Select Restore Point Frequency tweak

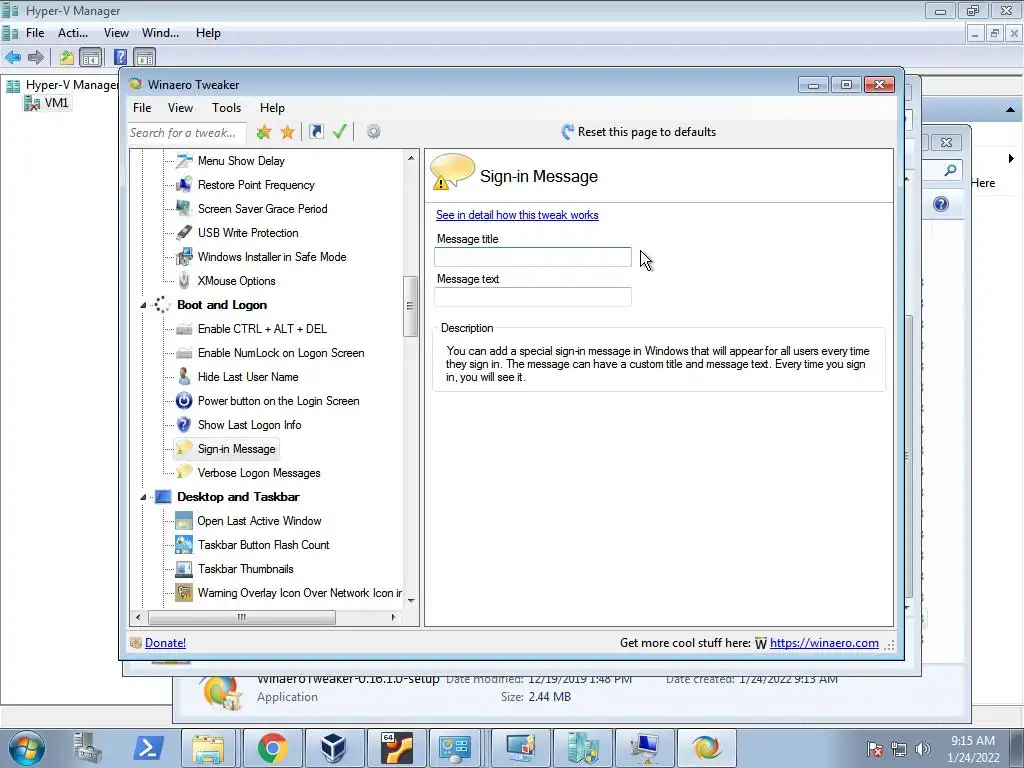pyautogui.click(x=256, y=185)
